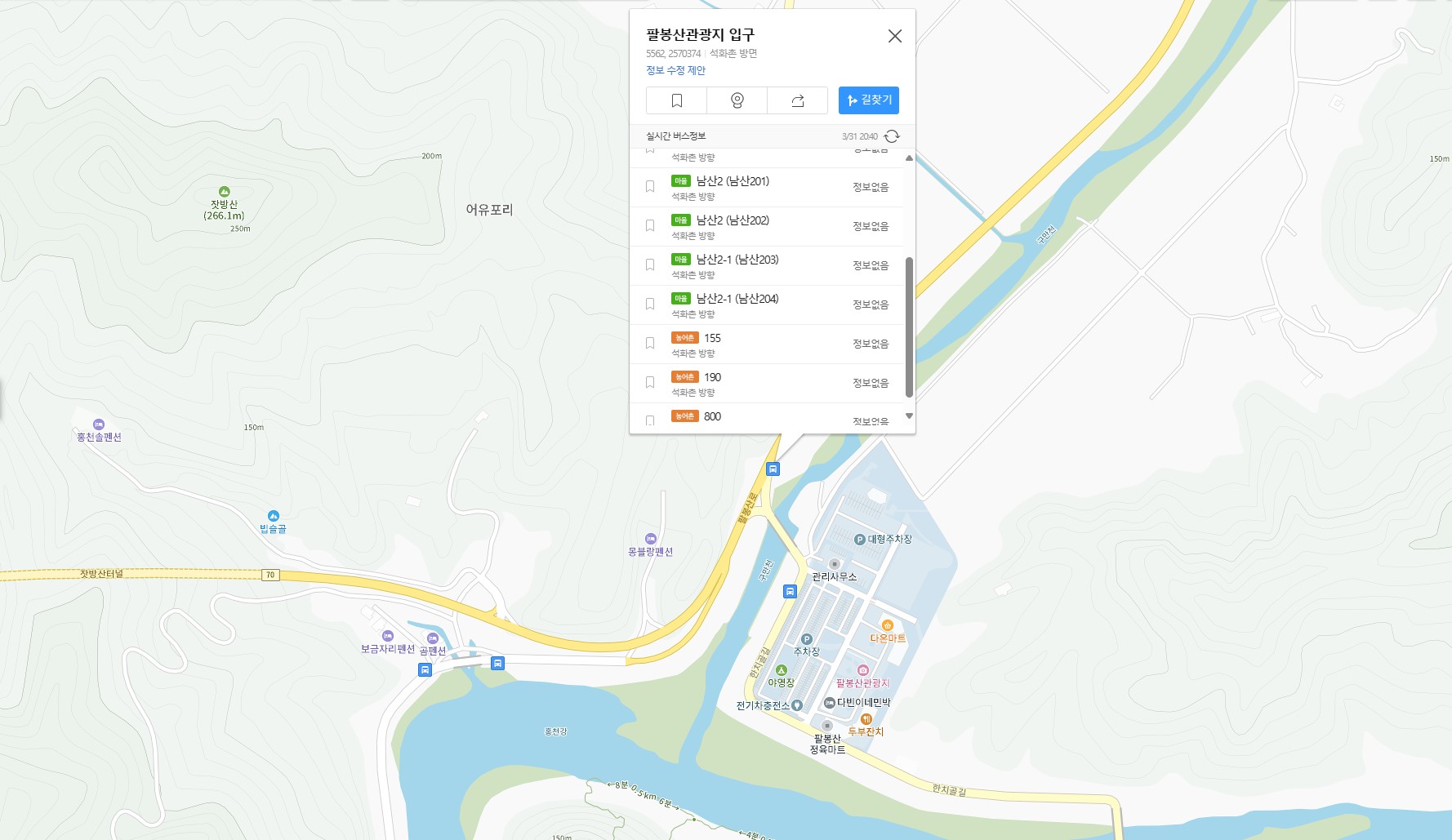Click the 보금자리펜션 lodging icon
The height and width of the screenshot is (840, 1452).
click(x=388, y=636)
